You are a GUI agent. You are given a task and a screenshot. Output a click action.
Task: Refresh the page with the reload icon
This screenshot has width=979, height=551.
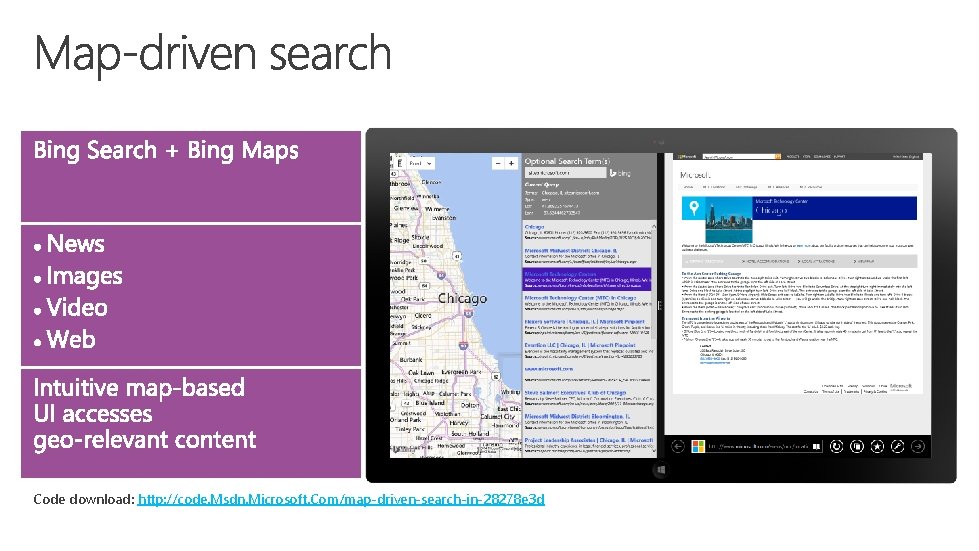tap(837, 446)
